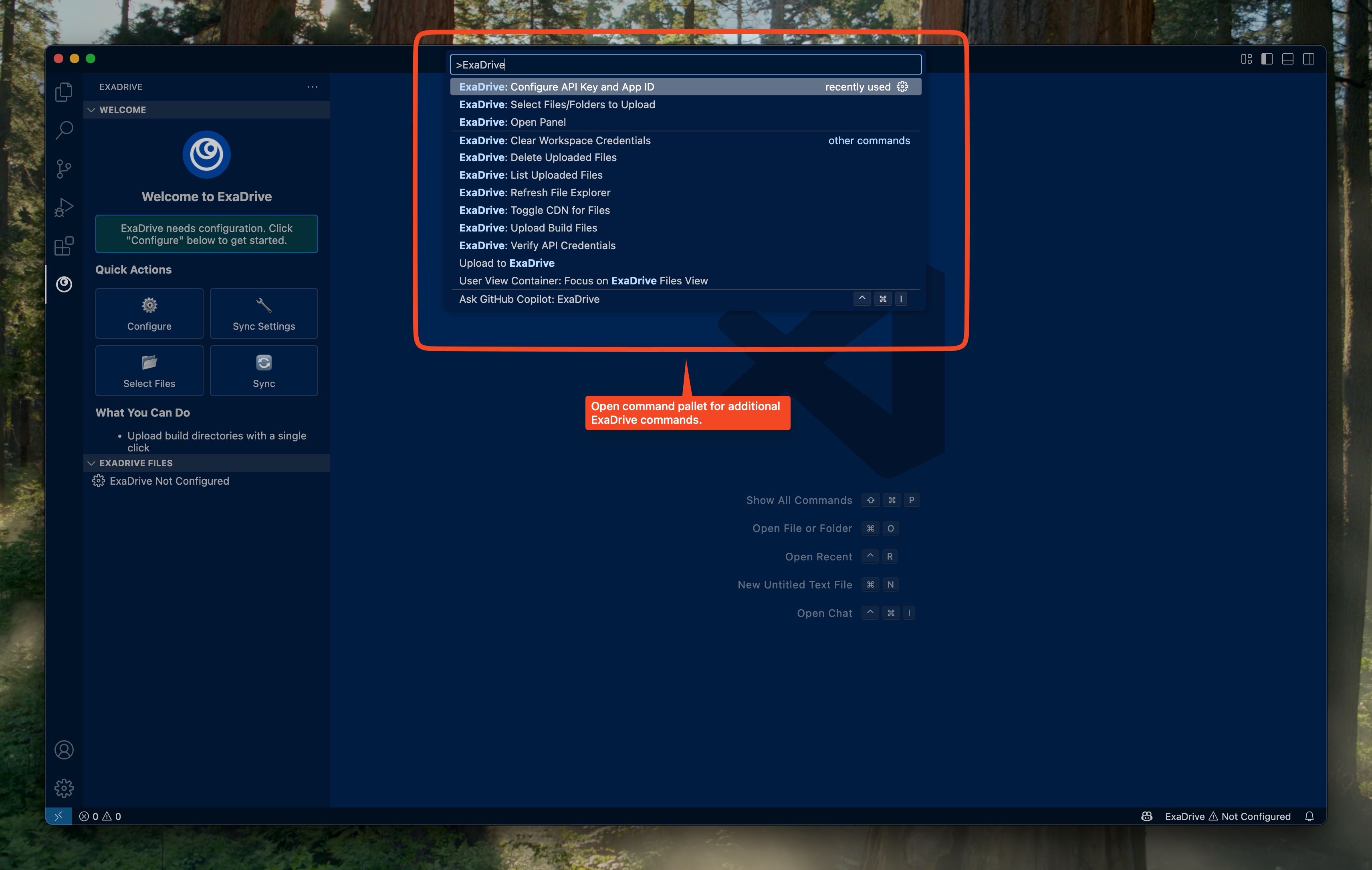Screen dimensions: 1372x870
Task: Toggle the secondary side bar visibility
Action: 1309,58
